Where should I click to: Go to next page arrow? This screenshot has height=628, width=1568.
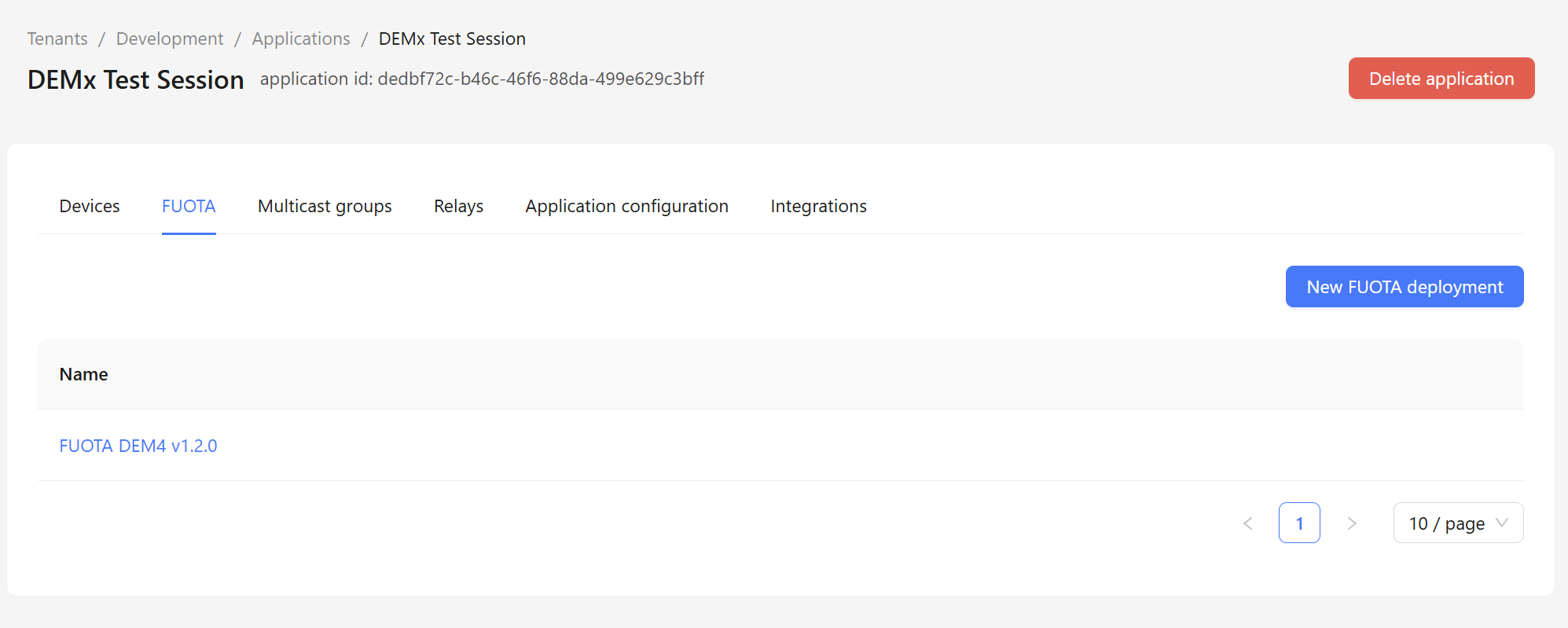tap(1351, 523)
